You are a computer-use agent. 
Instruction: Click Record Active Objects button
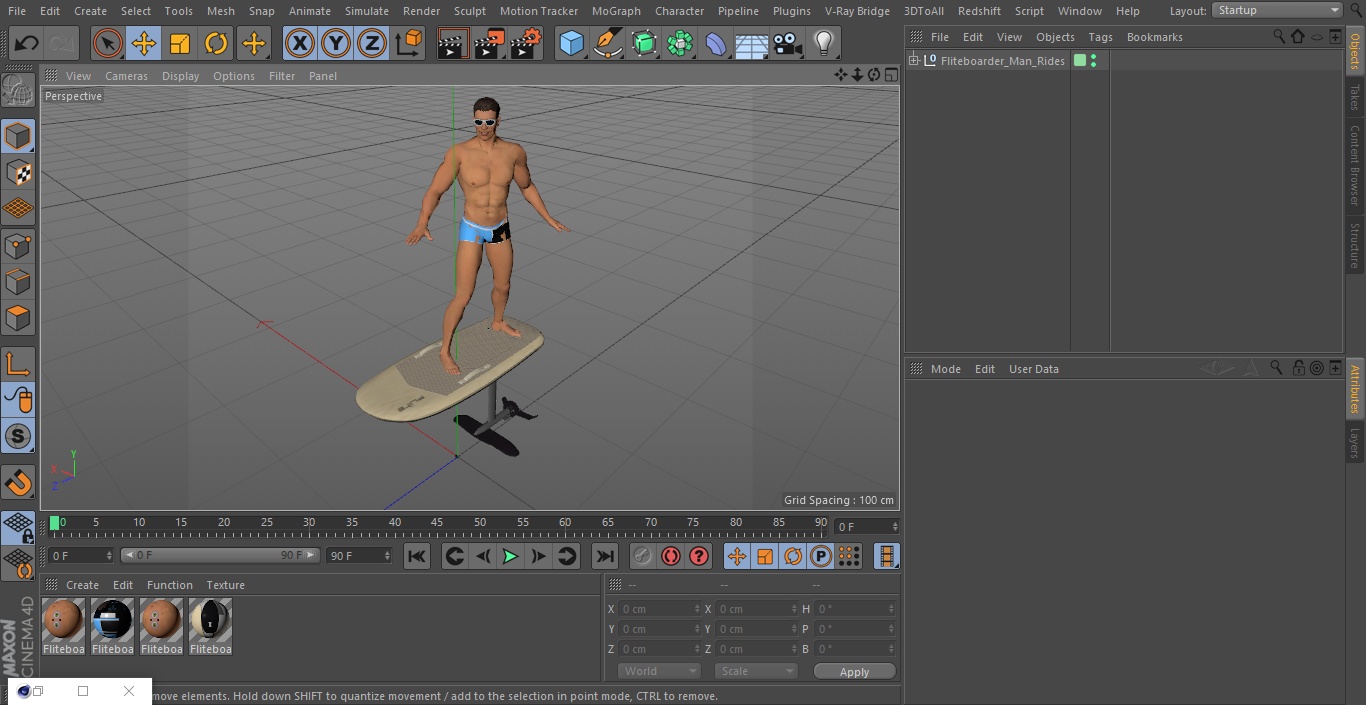[642, 556]
